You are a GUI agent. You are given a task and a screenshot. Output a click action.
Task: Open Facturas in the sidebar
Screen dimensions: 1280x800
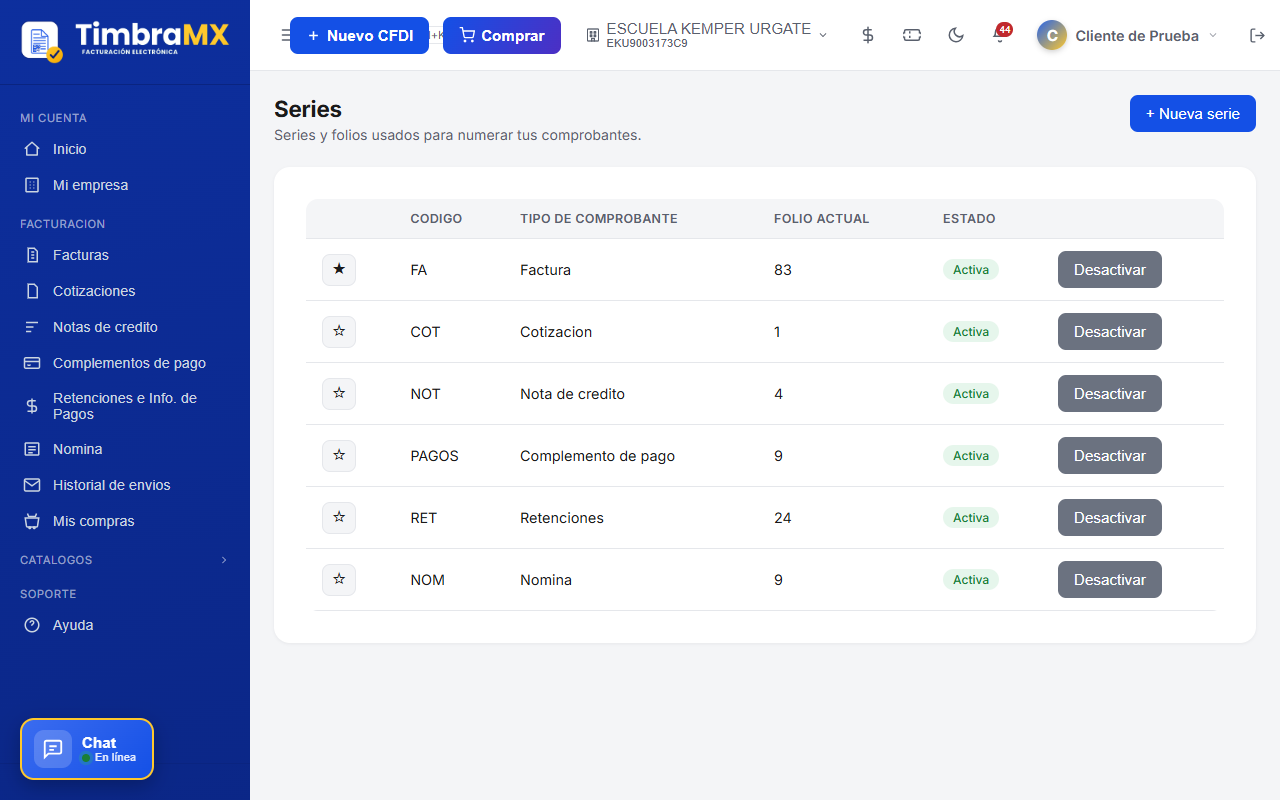click(81, 255)
